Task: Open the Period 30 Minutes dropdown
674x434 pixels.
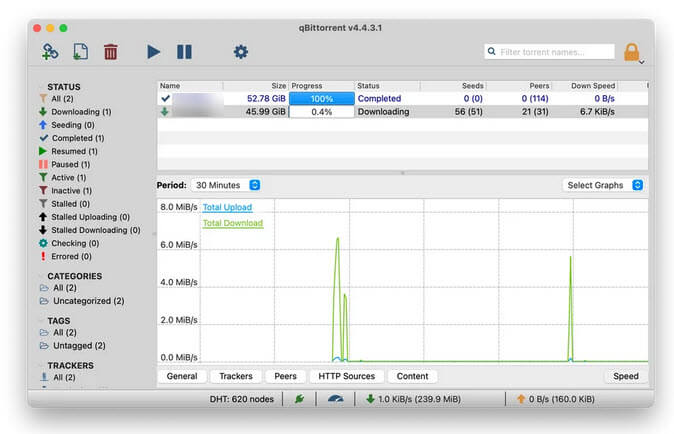Action: tap(226, 185)
